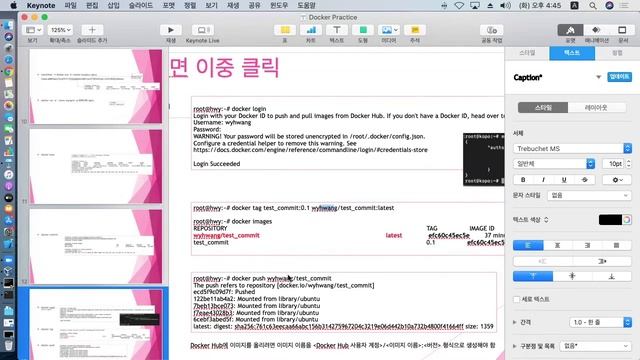The width and height of the screenshot is (640, 360).
Task: Open the character style (문자 스타일) dropdown
Action: pos(590,196)
